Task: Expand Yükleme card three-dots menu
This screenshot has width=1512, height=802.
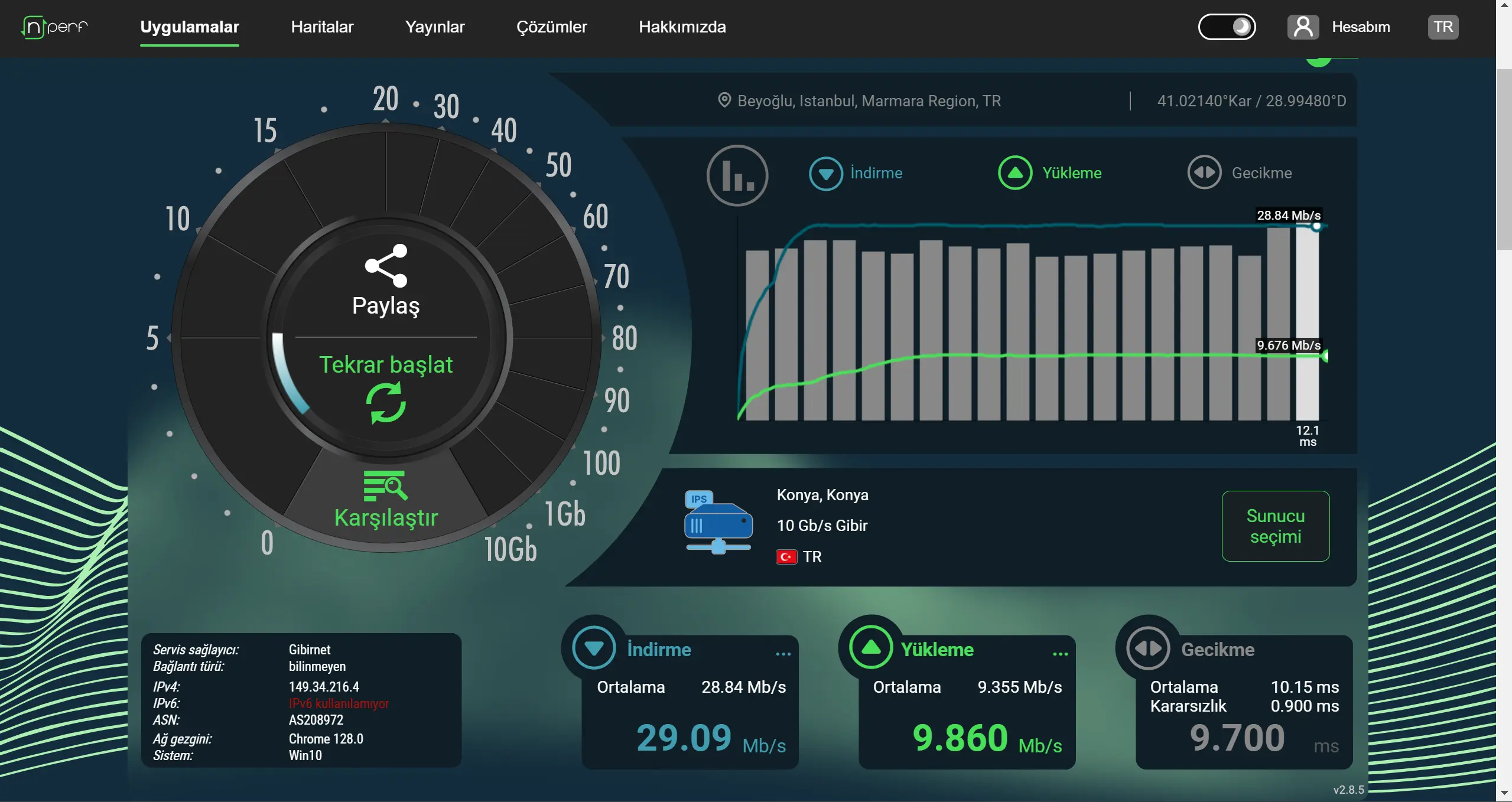Action: coord(1060,654)
